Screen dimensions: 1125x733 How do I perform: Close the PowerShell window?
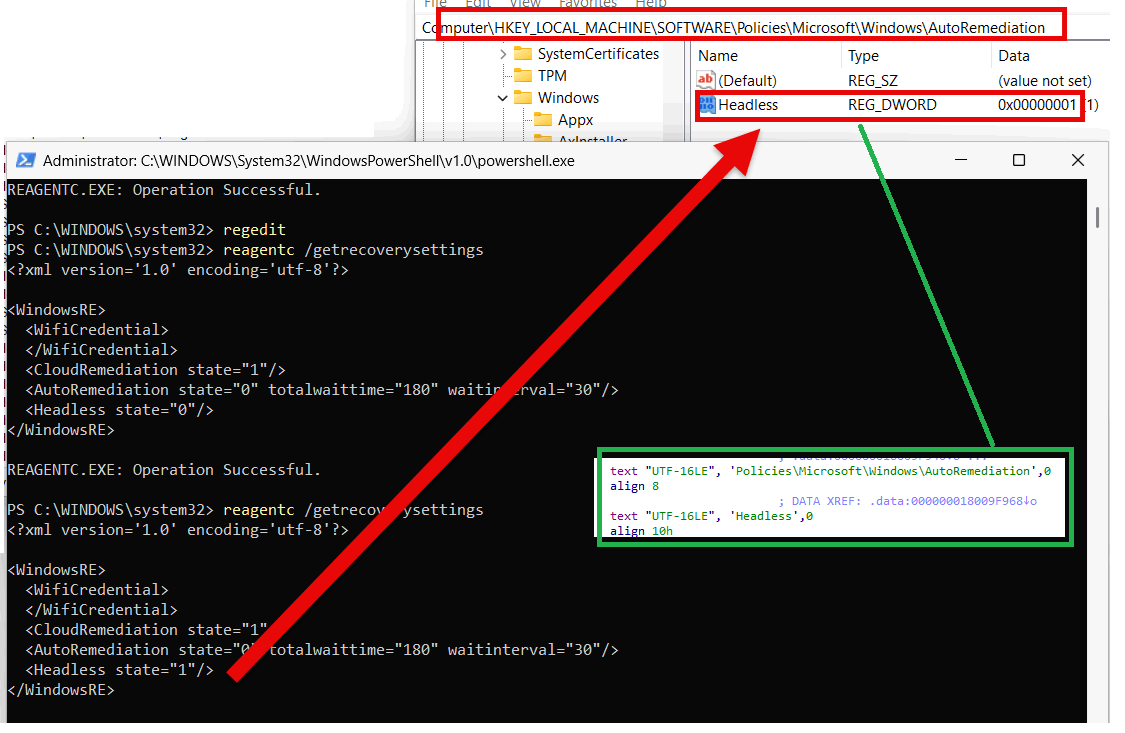(1078, 160)
